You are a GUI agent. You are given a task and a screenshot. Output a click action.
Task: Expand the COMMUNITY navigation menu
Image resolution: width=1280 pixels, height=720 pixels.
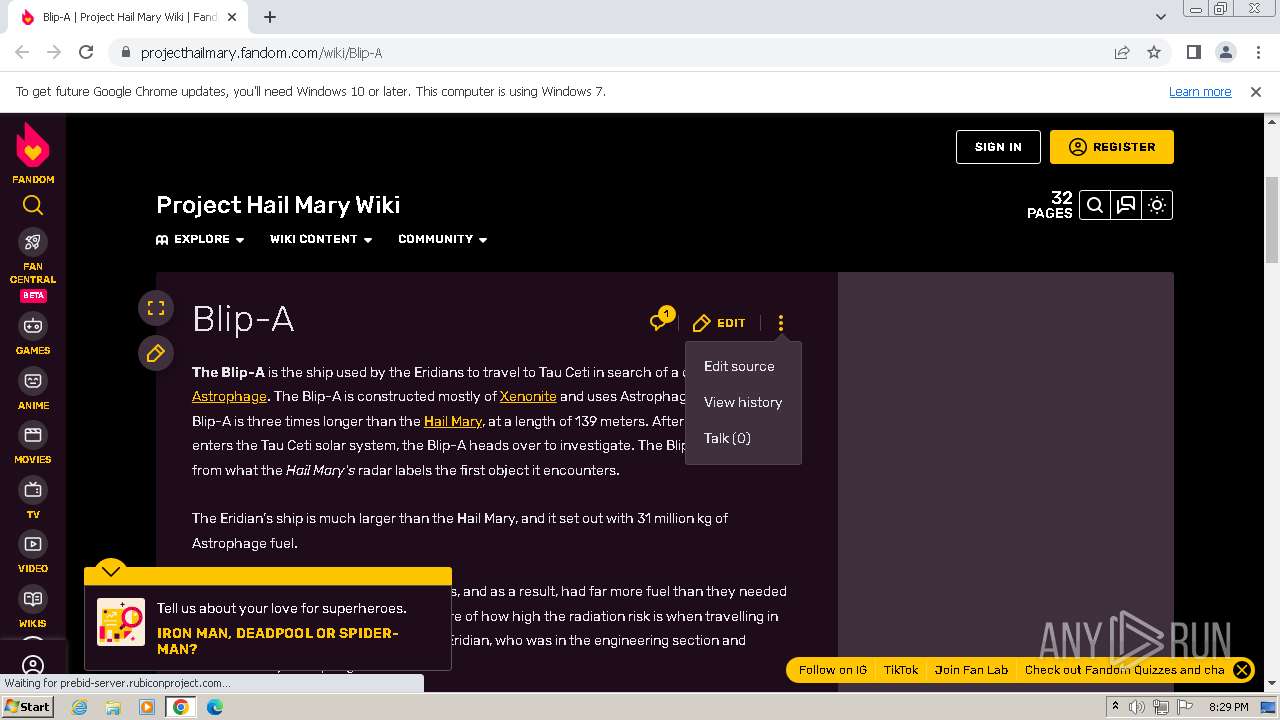click(x=443, y=239)
